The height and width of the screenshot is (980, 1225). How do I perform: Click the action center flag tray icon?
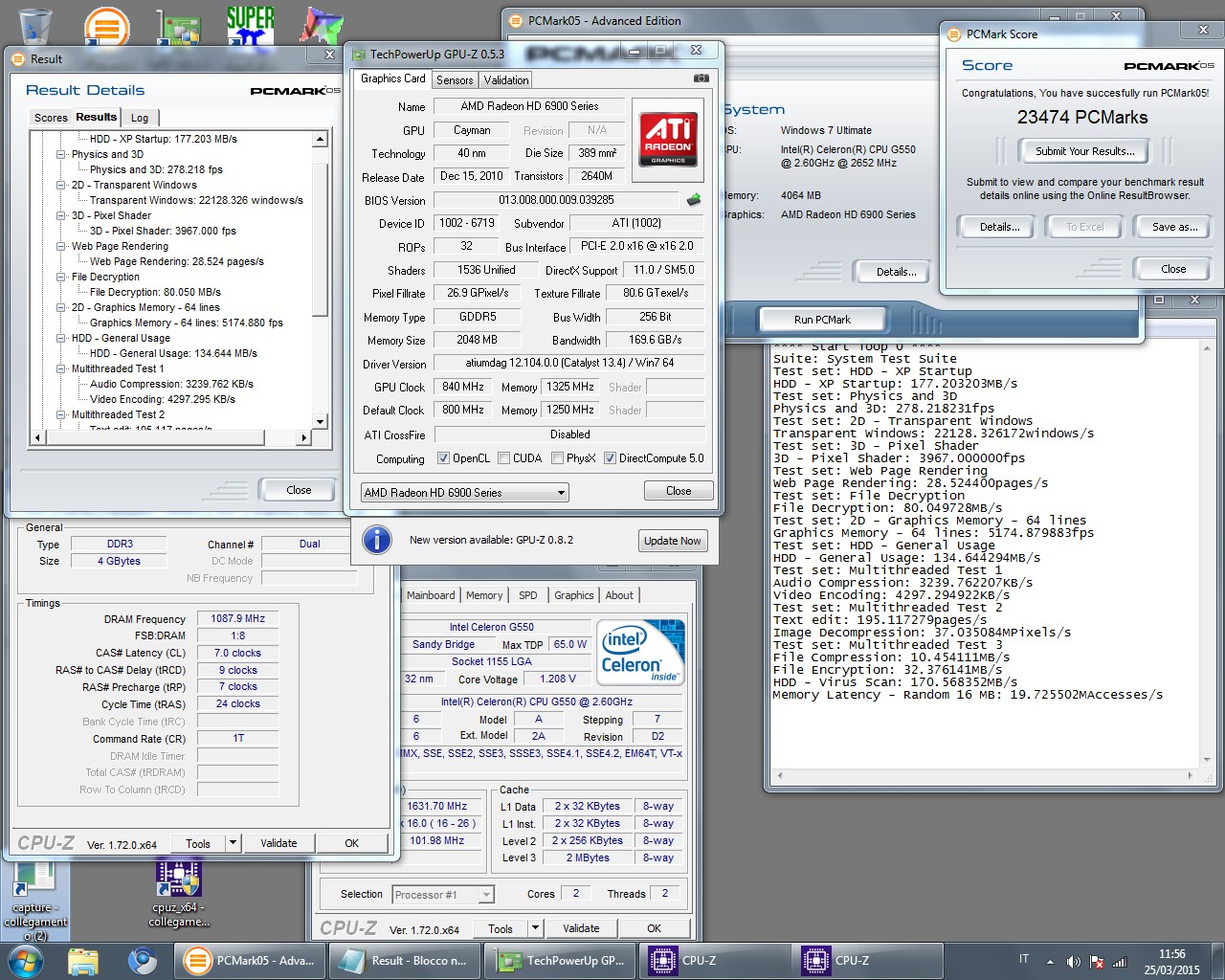point(1097,962)
